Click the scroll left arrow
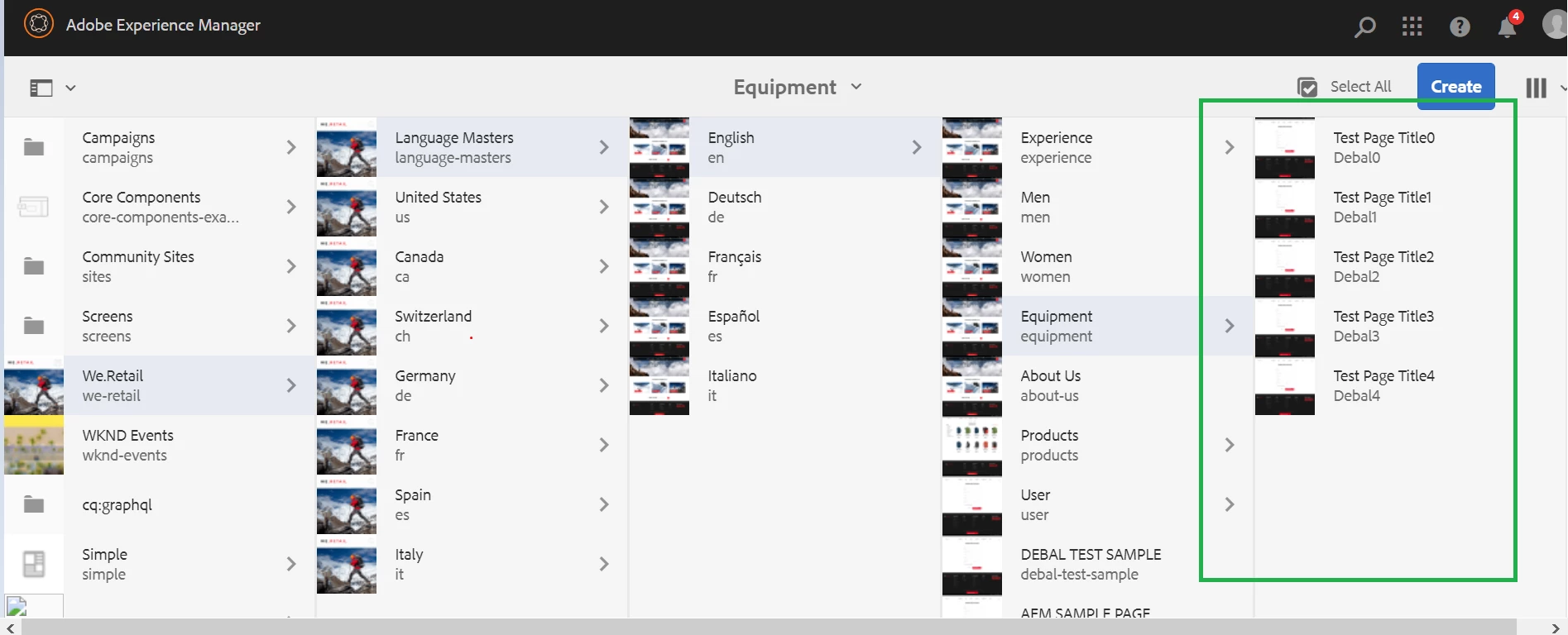This screenshot has height=635, width=1568. coord(10,628)
